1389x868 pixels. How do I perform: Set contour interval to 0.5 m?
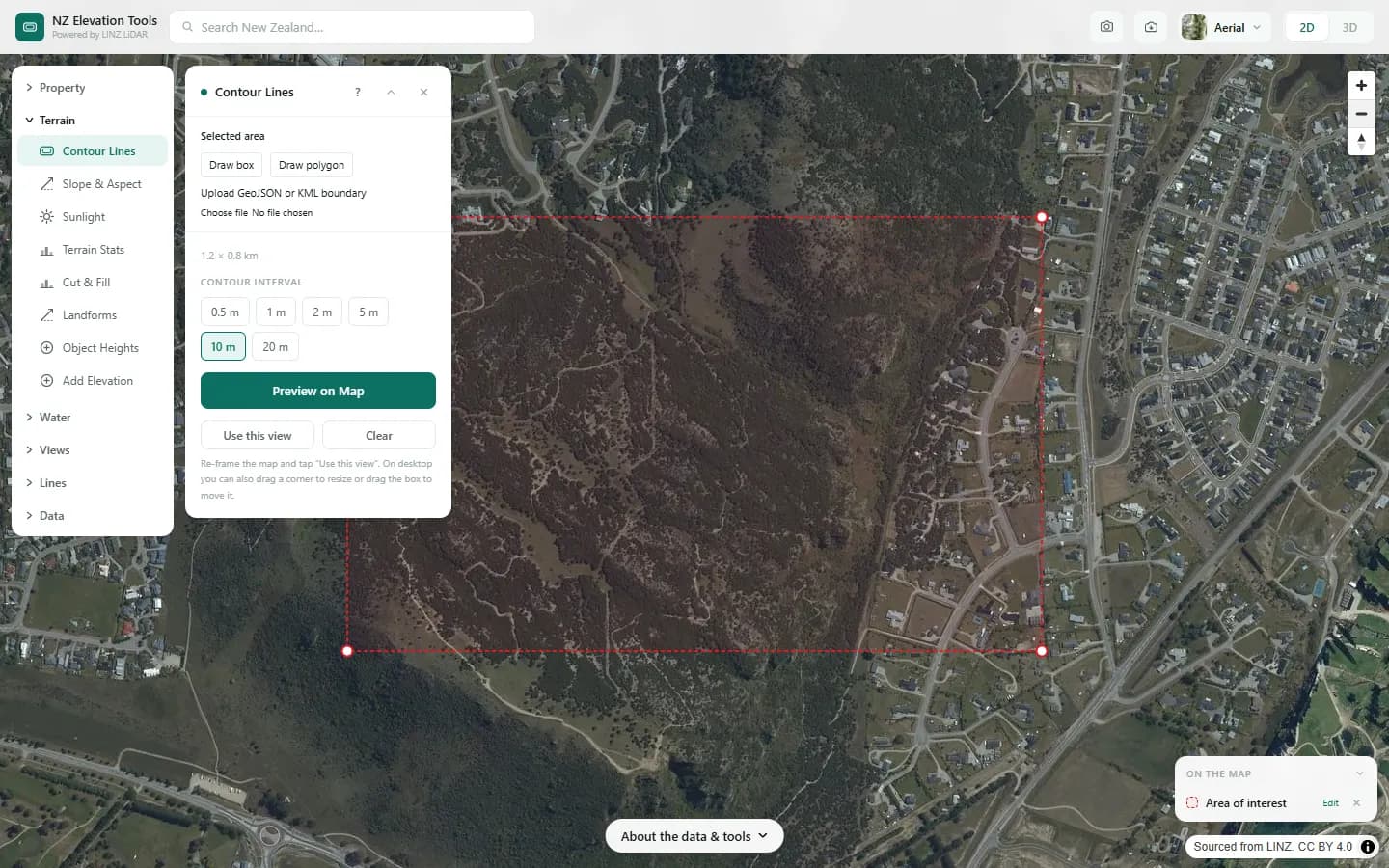(225, 312)
